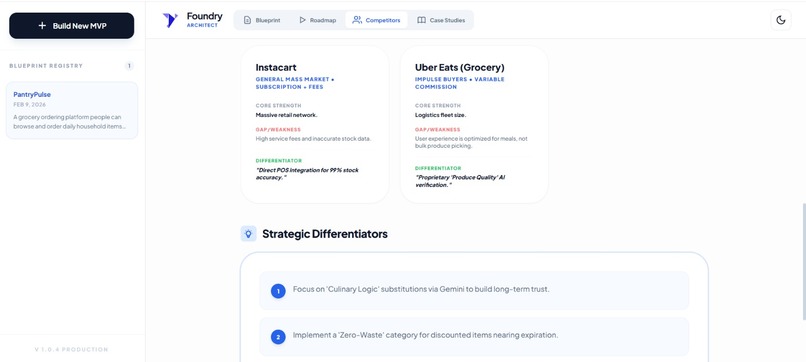Click the Competitors people icon
This screenshot has height=362, width=806.
click(x=357, y=20)
